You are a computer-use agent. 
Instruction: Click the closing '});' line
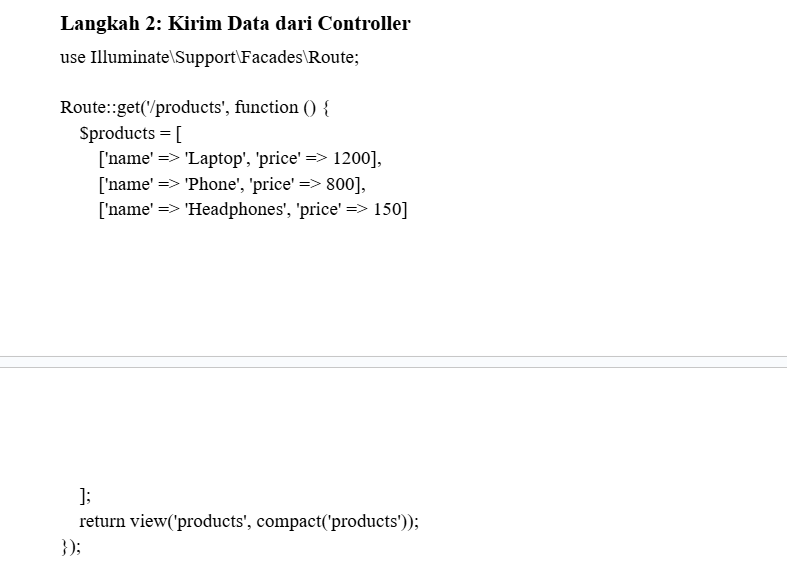(x=71, y=547)
